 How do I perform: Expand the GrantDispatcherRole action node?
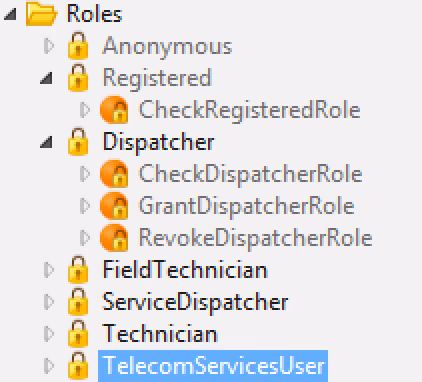[85, 206]
